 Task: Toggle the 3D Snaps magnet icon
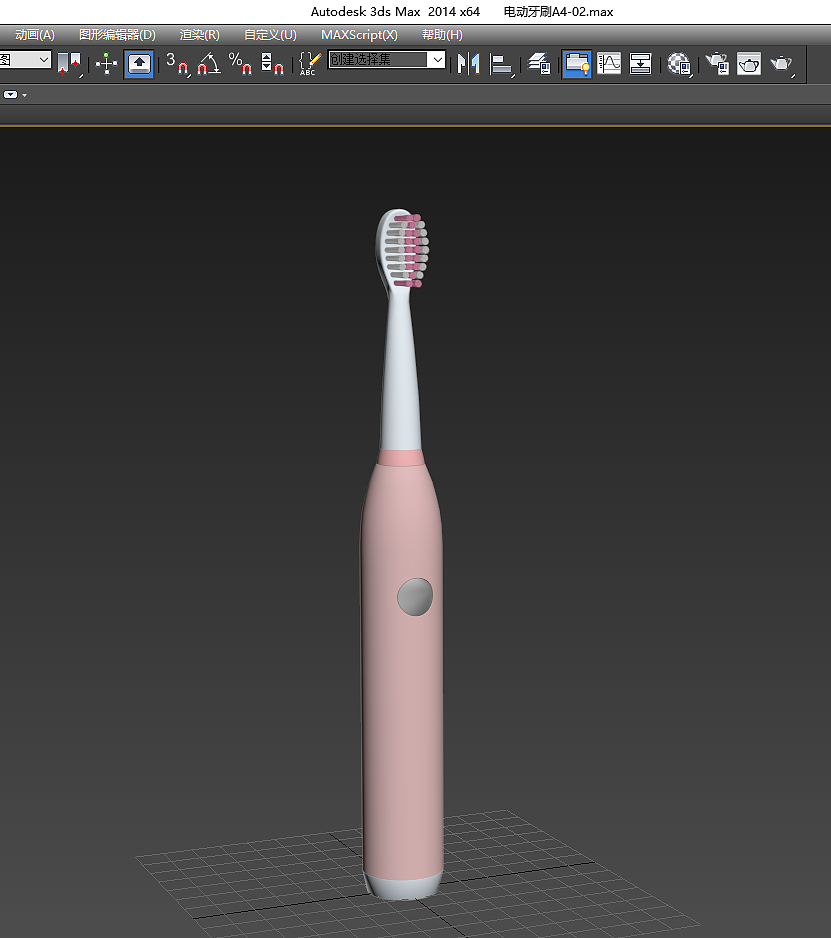178,63
